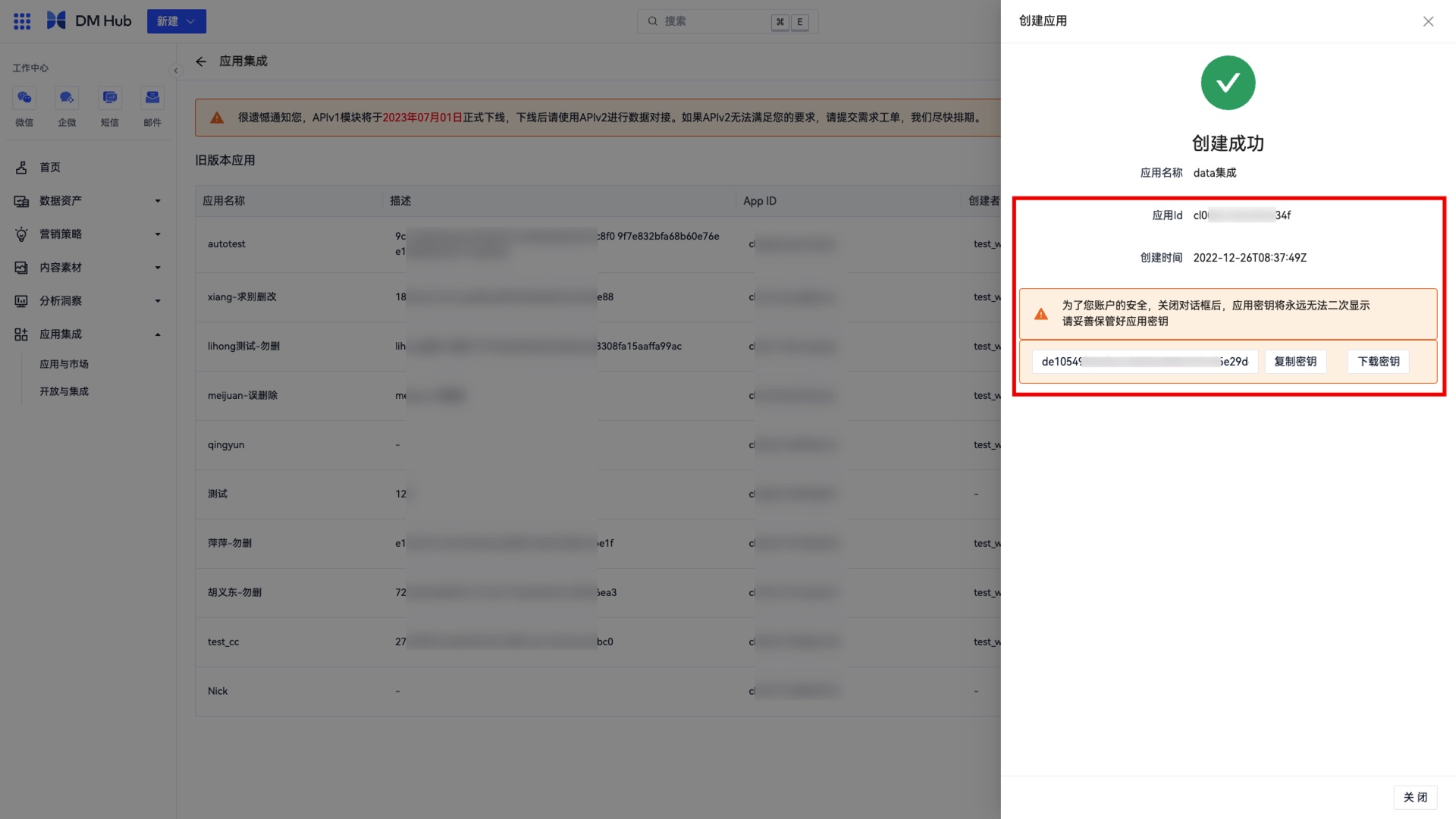Open 开放与集成 submenu item
This screenshot has width=1456, height=819.
tap(64, 391)
